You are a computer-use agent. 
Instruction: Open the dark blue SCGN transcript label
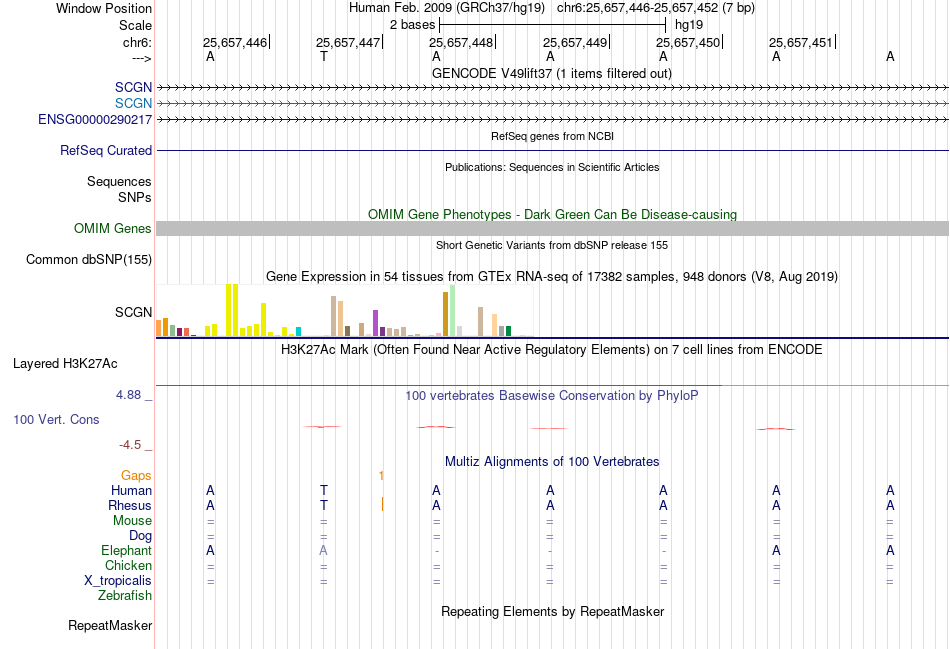(133, 87)
